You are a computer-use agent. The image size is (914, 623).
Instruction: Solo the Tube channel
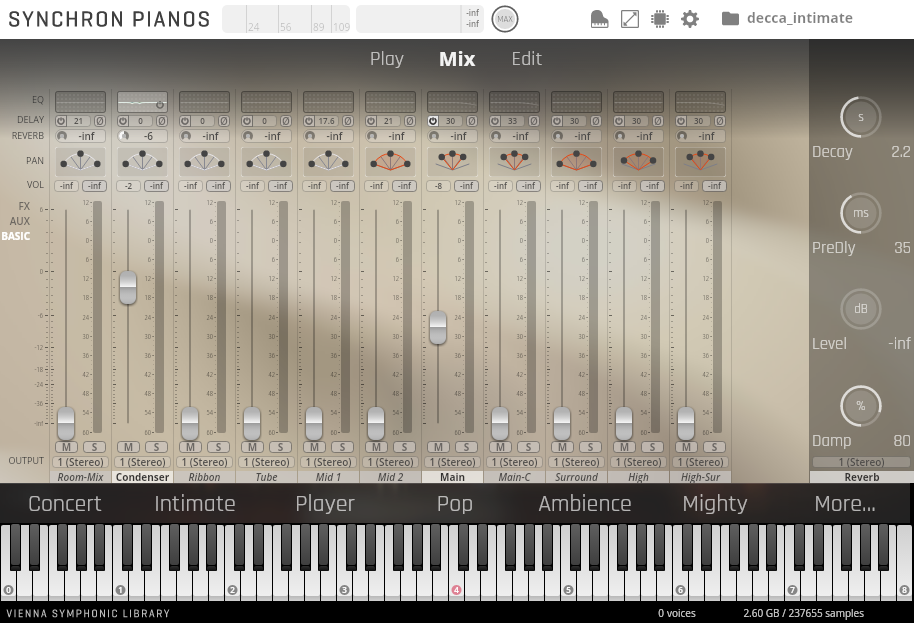click(280, 447)
